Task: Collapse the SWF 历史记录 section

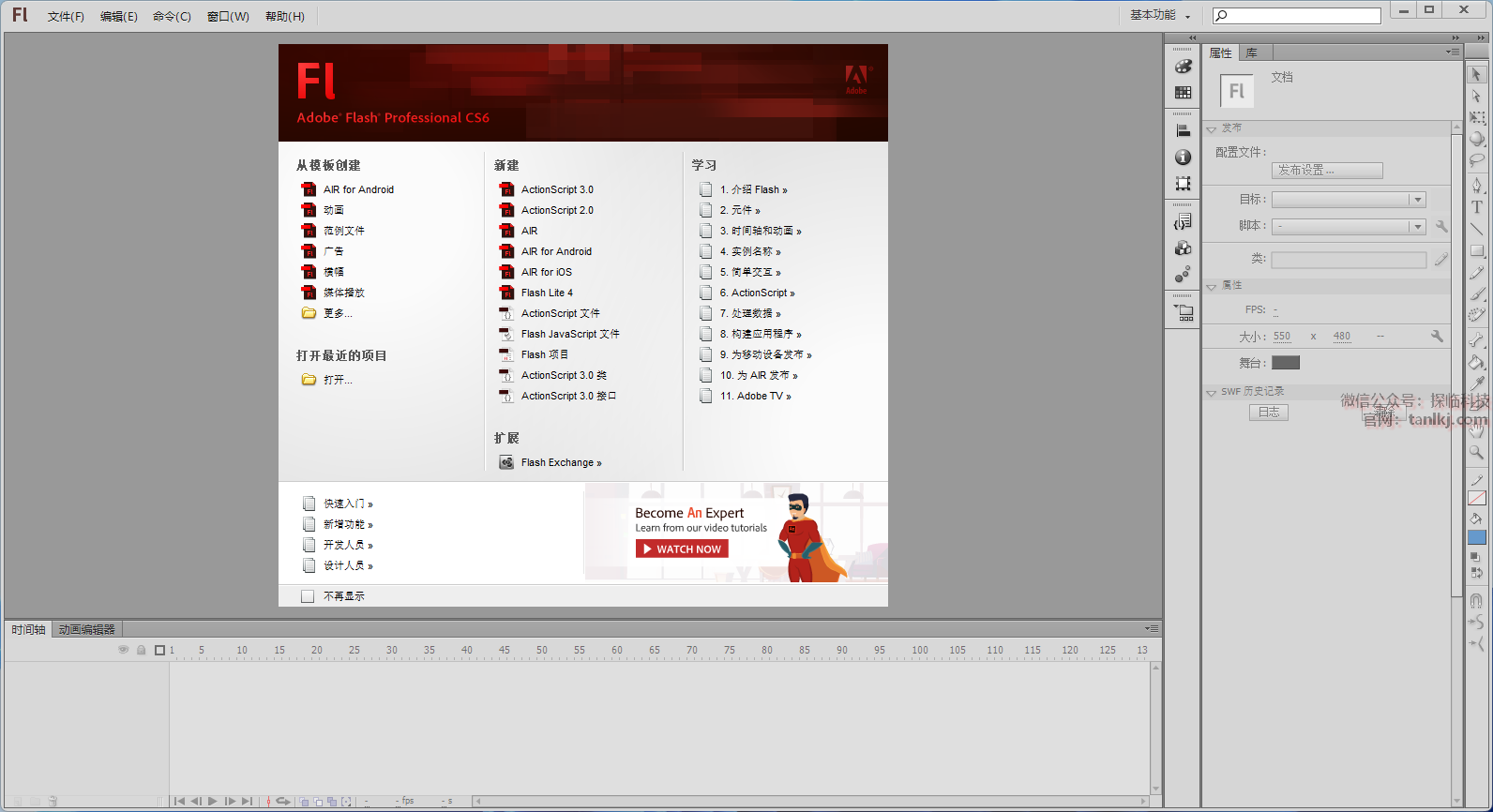Action: click(1212, 392)
